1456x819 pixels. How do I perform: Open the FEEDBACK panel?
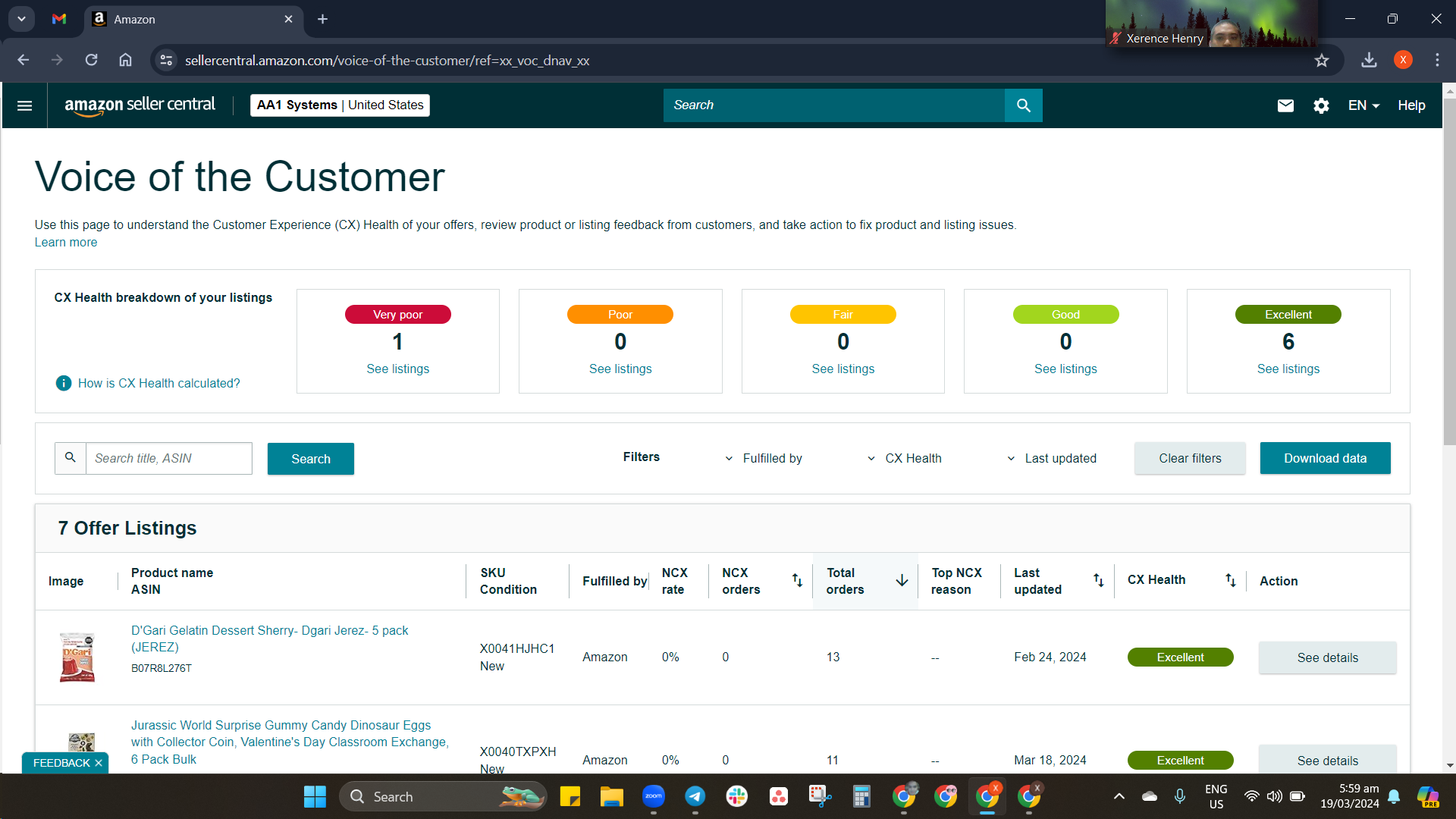pos(61,763)
